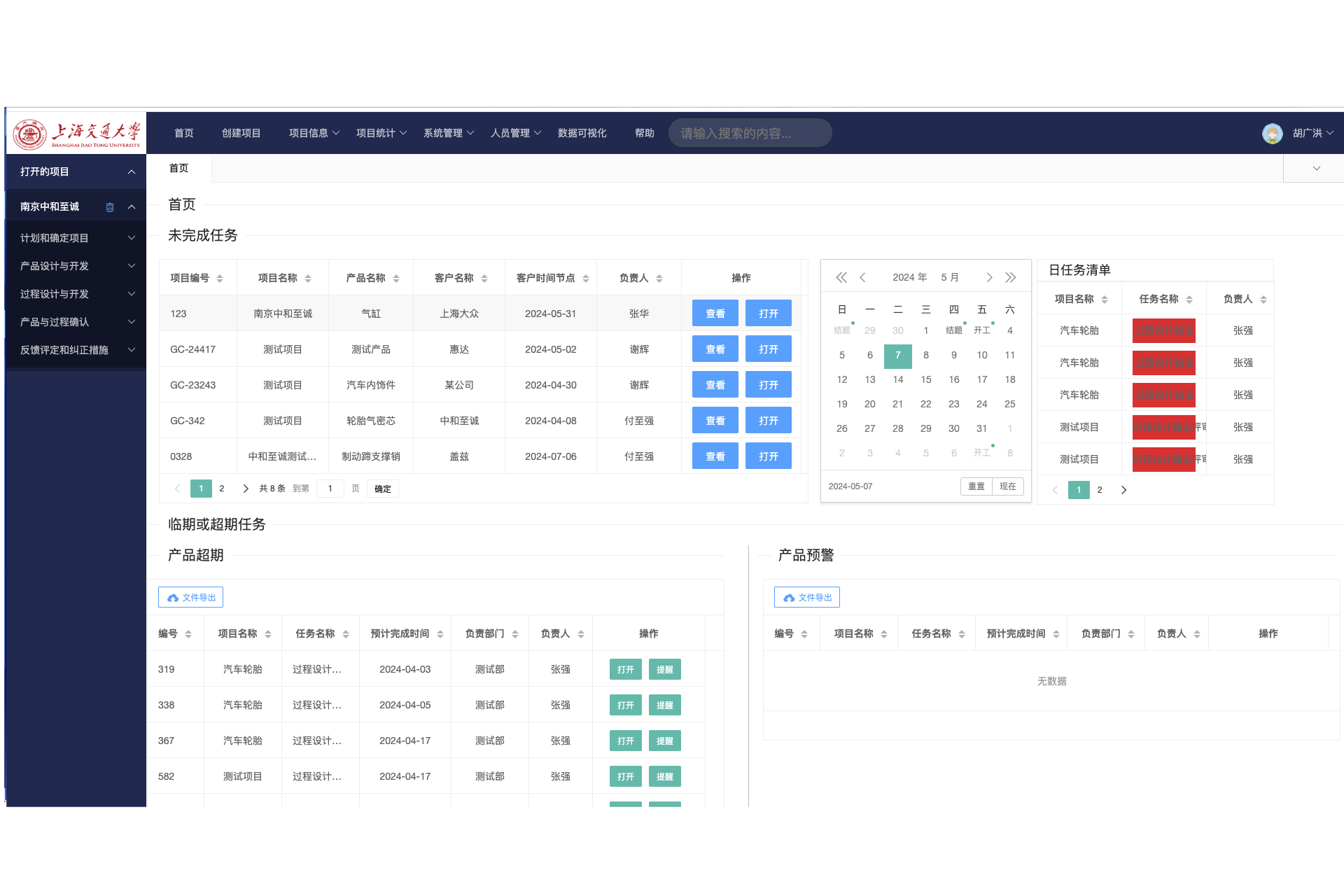
Task: Export 产品预警 table via 文件导出
Action: point(807,598)
